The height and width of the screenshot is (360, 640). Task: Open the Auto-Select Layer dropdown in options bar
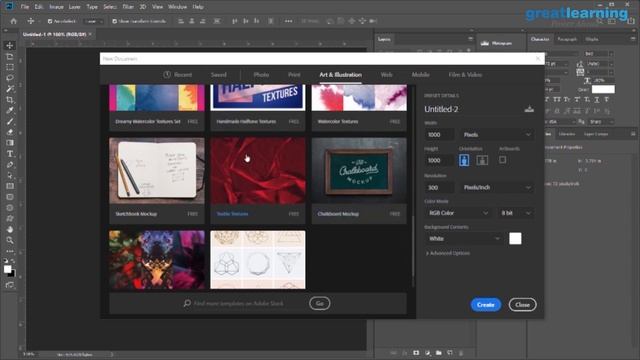[93, 21]
